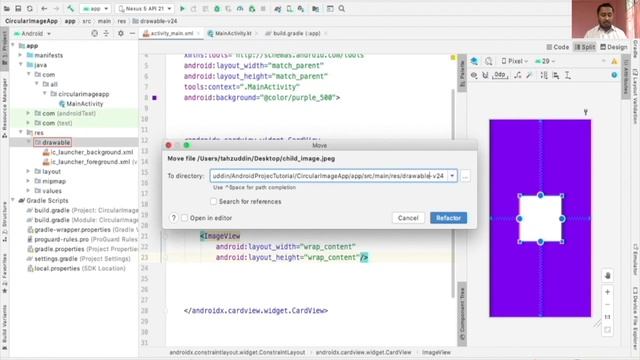Collapse the Gradle Scripts node
The height and width of the screenshot is (360, 640).
coord(13,201)
